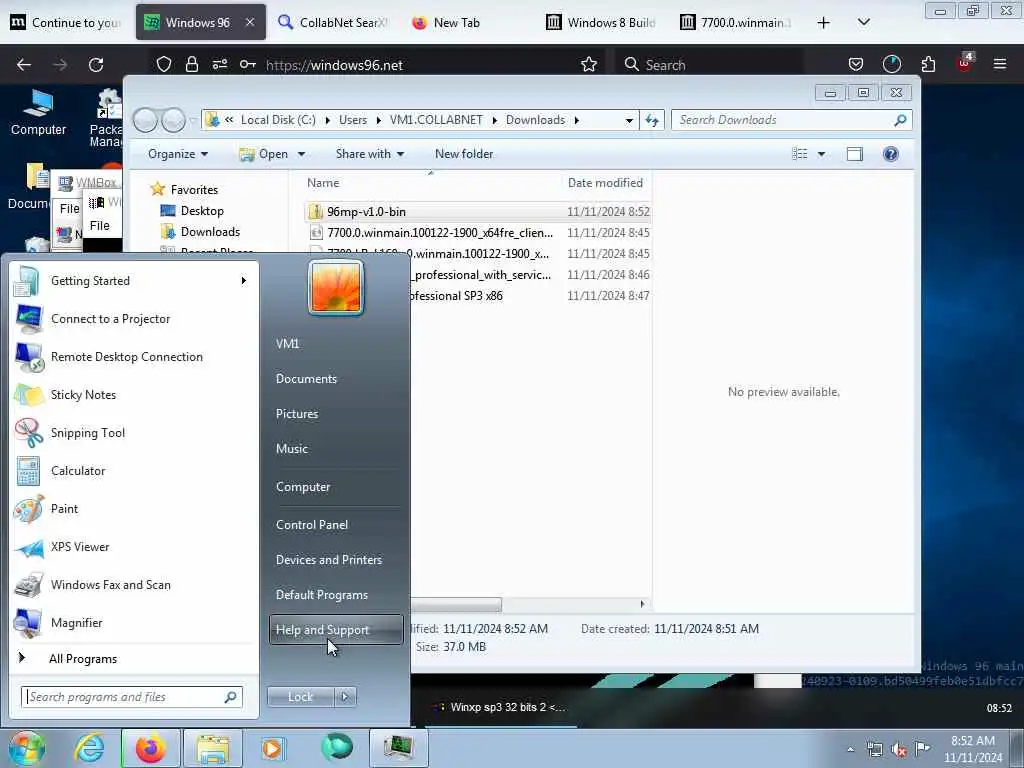Viewport: 1024px width, 768px height.
Task: Select the 96mp-v1.0-bin folder
Action: tap(477, 212)
